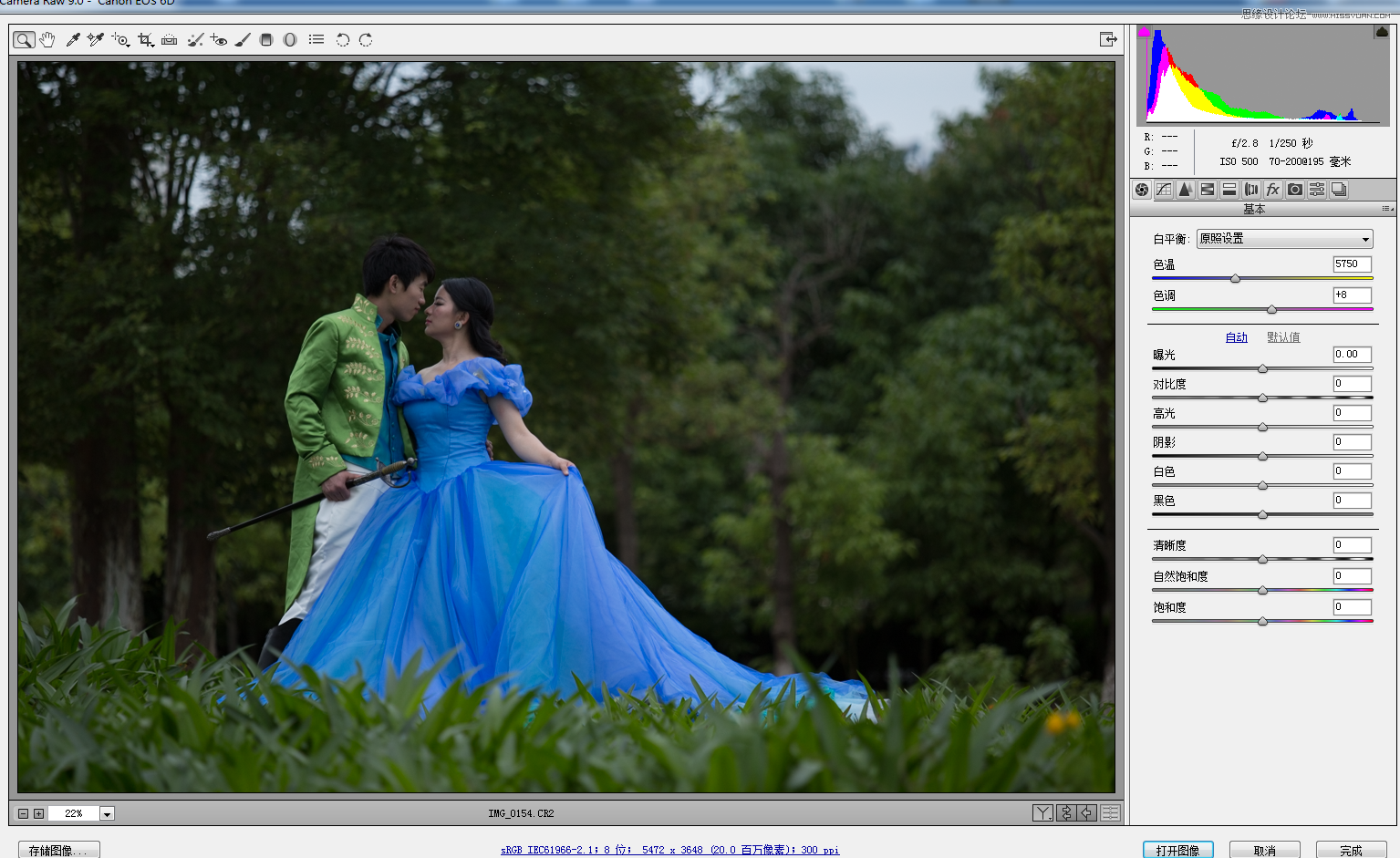This screenshot has height=858, width=1400.
Task: Swap before and after settings
Action: pos(1065,812)
